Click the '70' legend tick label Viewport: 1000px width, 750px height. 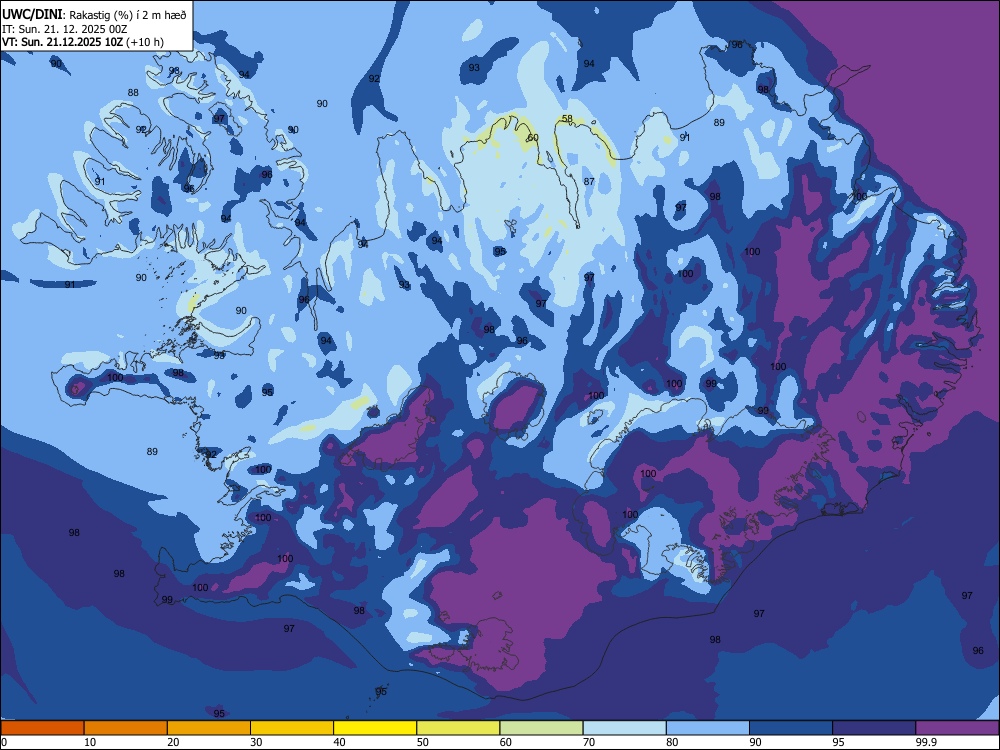(x=589, y=742)
